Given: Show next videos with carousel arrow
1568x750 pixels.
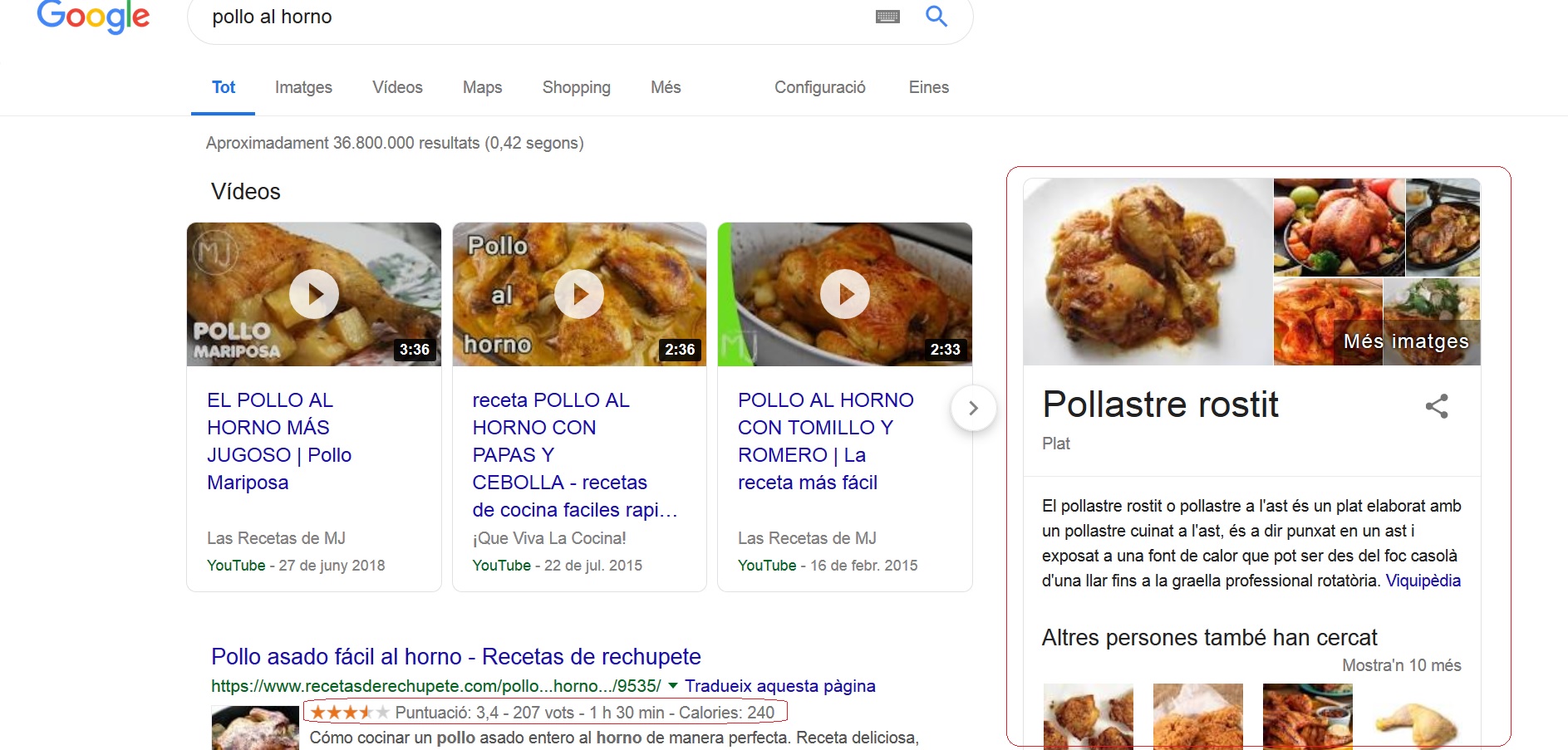Looking at the screenshot, I should pos(973,409).
